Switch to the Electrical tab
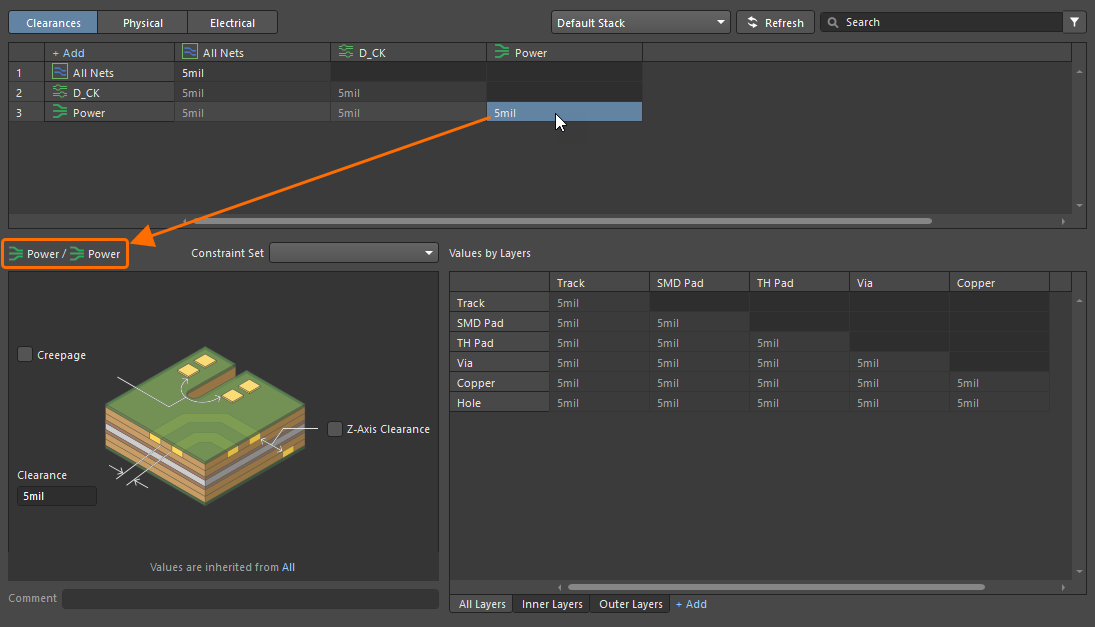 (232, 22)
